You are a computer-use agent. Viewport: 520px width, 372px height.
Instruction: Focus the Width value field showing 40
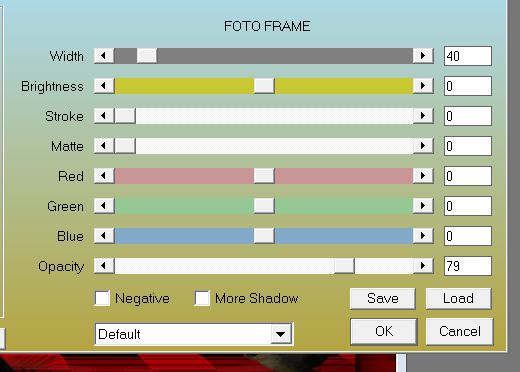468,56
